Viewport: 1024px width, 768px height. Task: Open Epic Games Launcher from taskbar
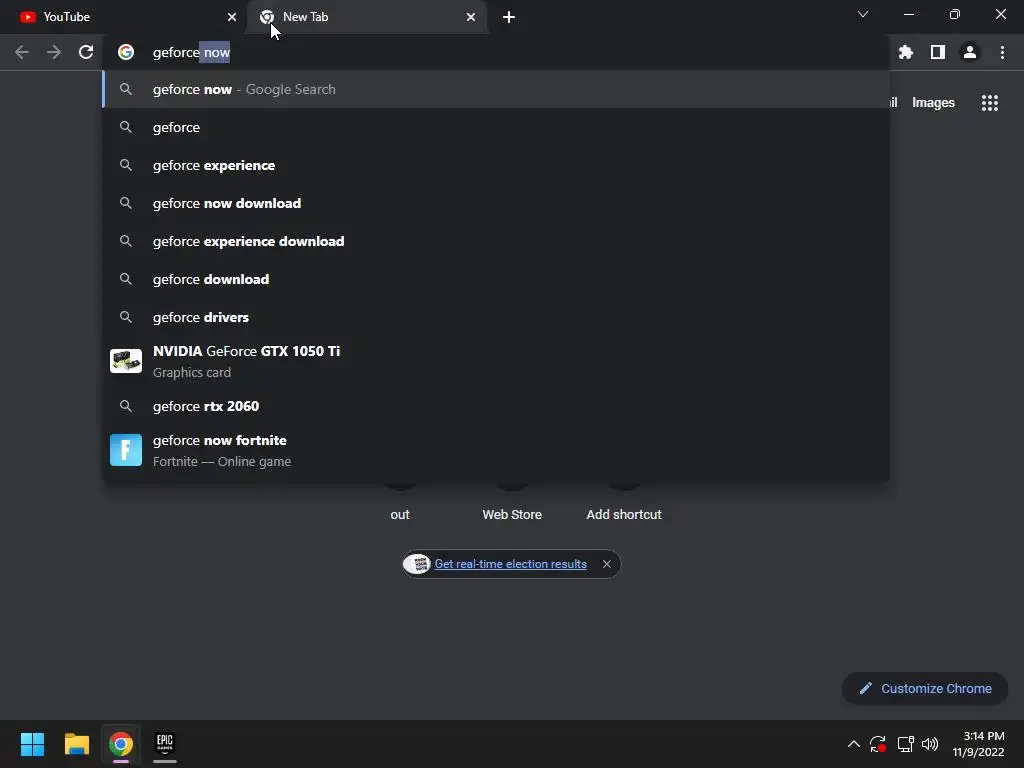coord(165,744)
